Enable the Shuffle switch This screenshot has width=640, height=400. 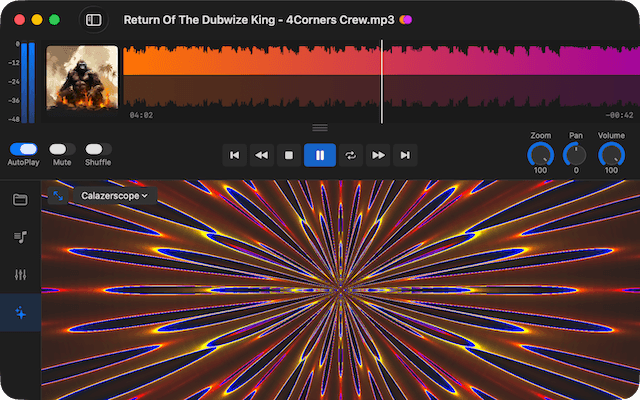tap(97, 149)
